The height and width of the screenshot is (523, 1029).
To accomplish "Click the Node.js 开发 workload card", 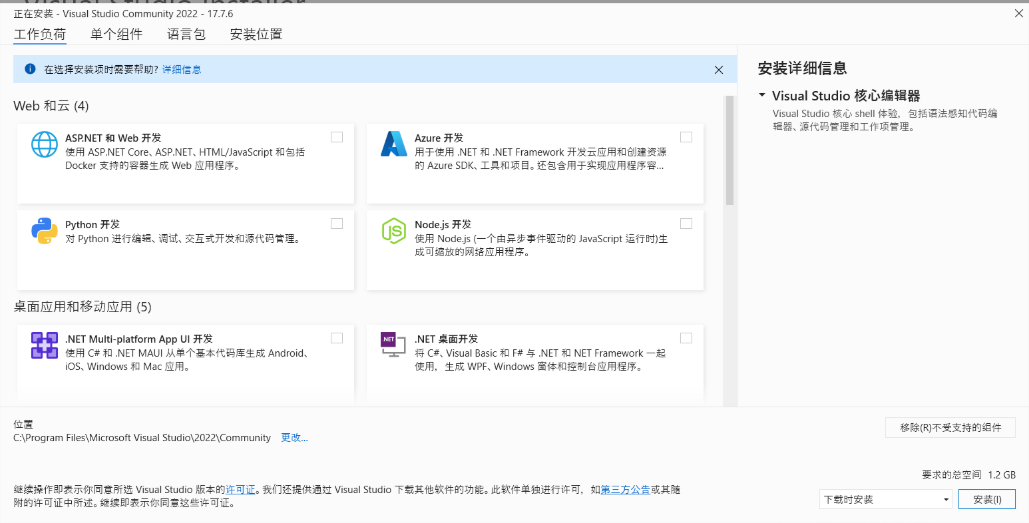I will pos(535,250).
